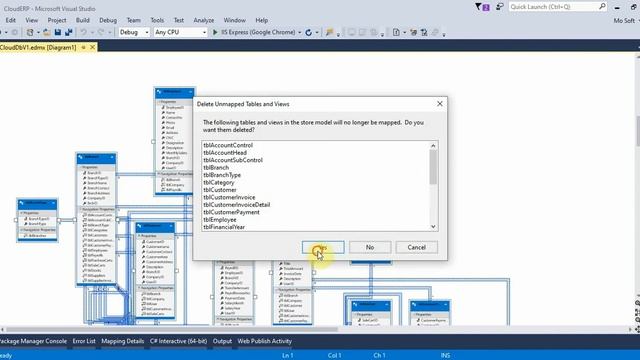This screenshot has height=360, width=640.
Task: Select tblBranch in the list
Action: tap(216, 167)
